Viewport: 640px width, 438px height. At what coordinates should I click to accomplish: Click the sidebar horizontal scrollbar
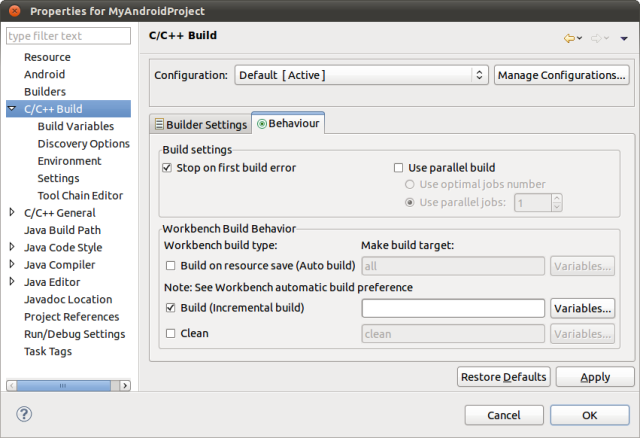68,385
